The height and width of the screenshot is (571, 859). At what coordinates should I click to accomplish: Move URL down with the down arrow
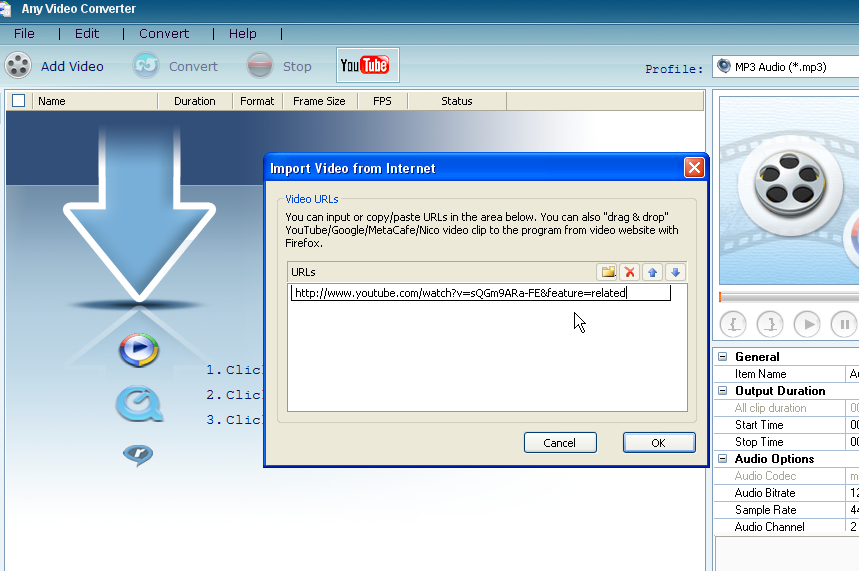click(675, 272)
